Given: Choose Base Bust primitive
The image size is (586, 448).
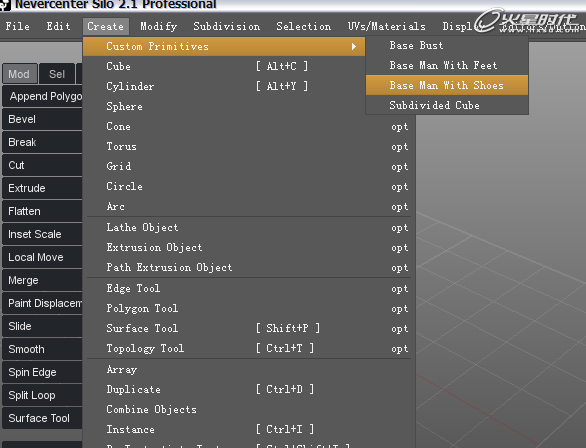Looking at the screenshot, I should click(x=447, y=45).
